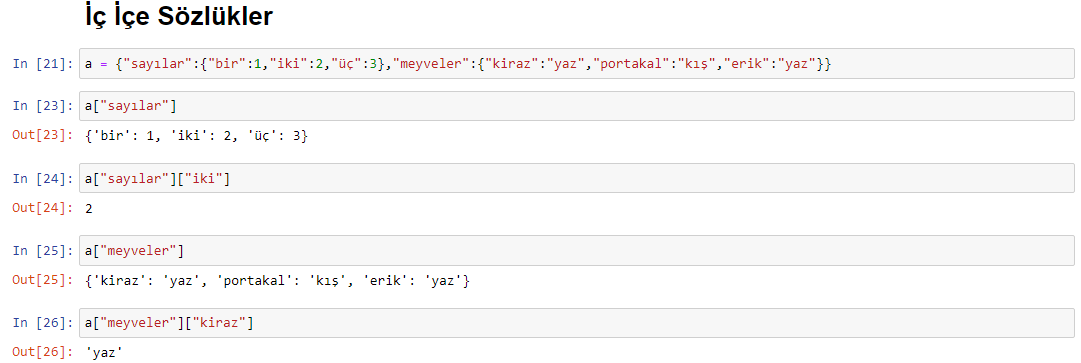Select the In [26] cell a["meyveler"]["kiraz"]

[577, 322]
